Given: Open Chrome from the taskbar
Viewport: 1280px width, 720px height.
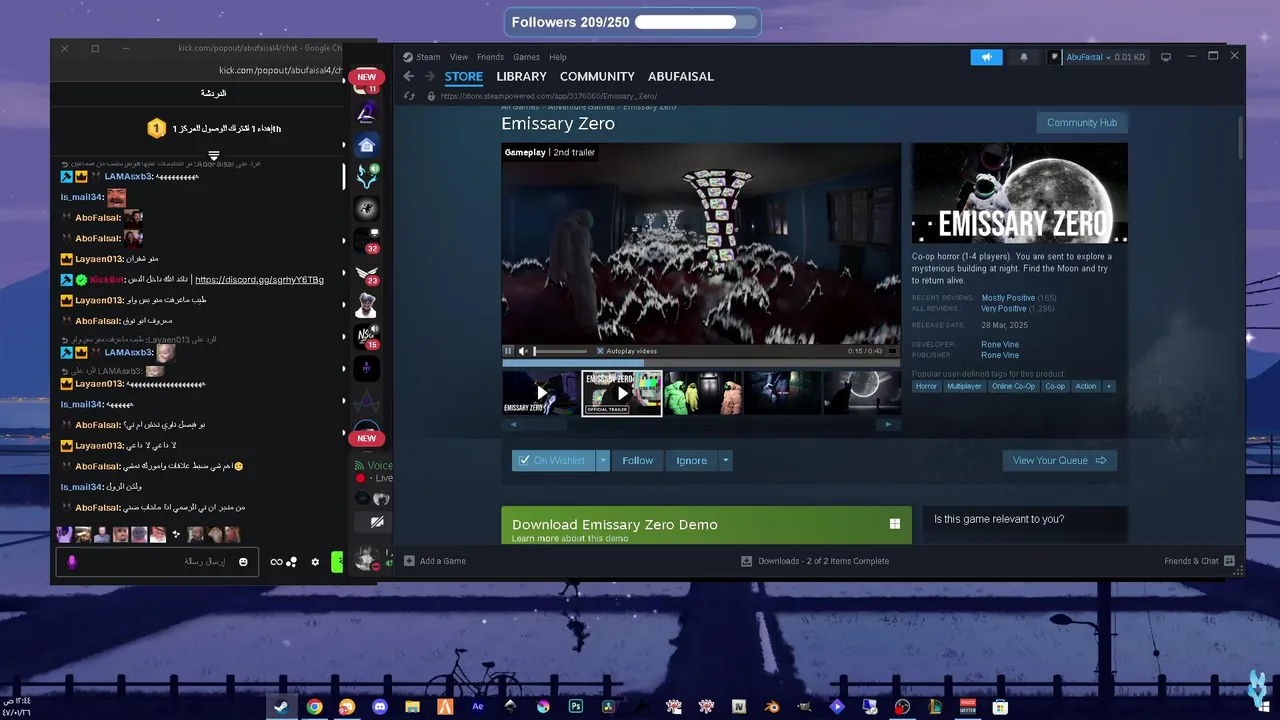Looking at the screenshot, I should coord(315,706).
